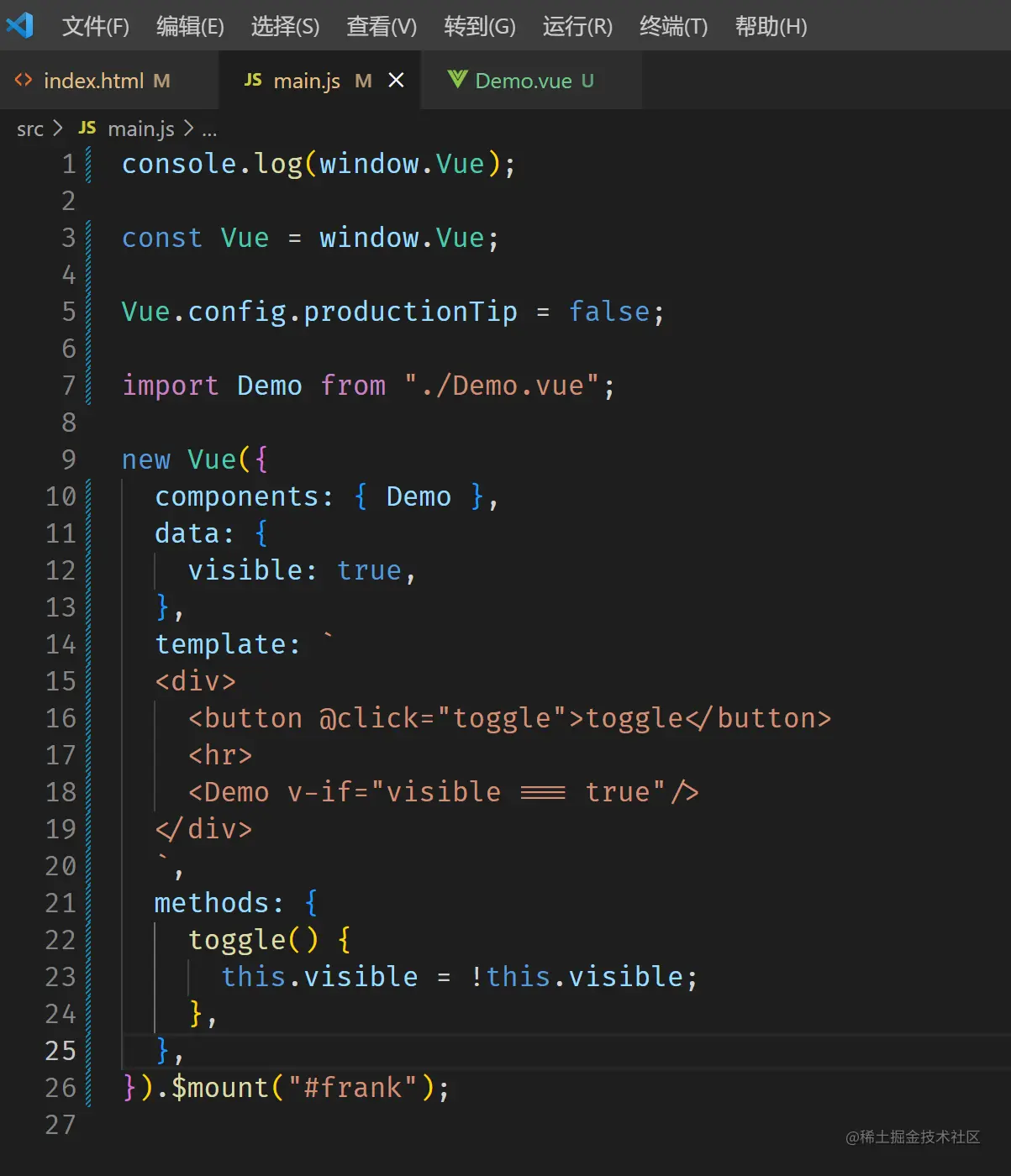1011x1176 pixels.
Task: Open the 选择(S) menu
Action: click(285, 27)
